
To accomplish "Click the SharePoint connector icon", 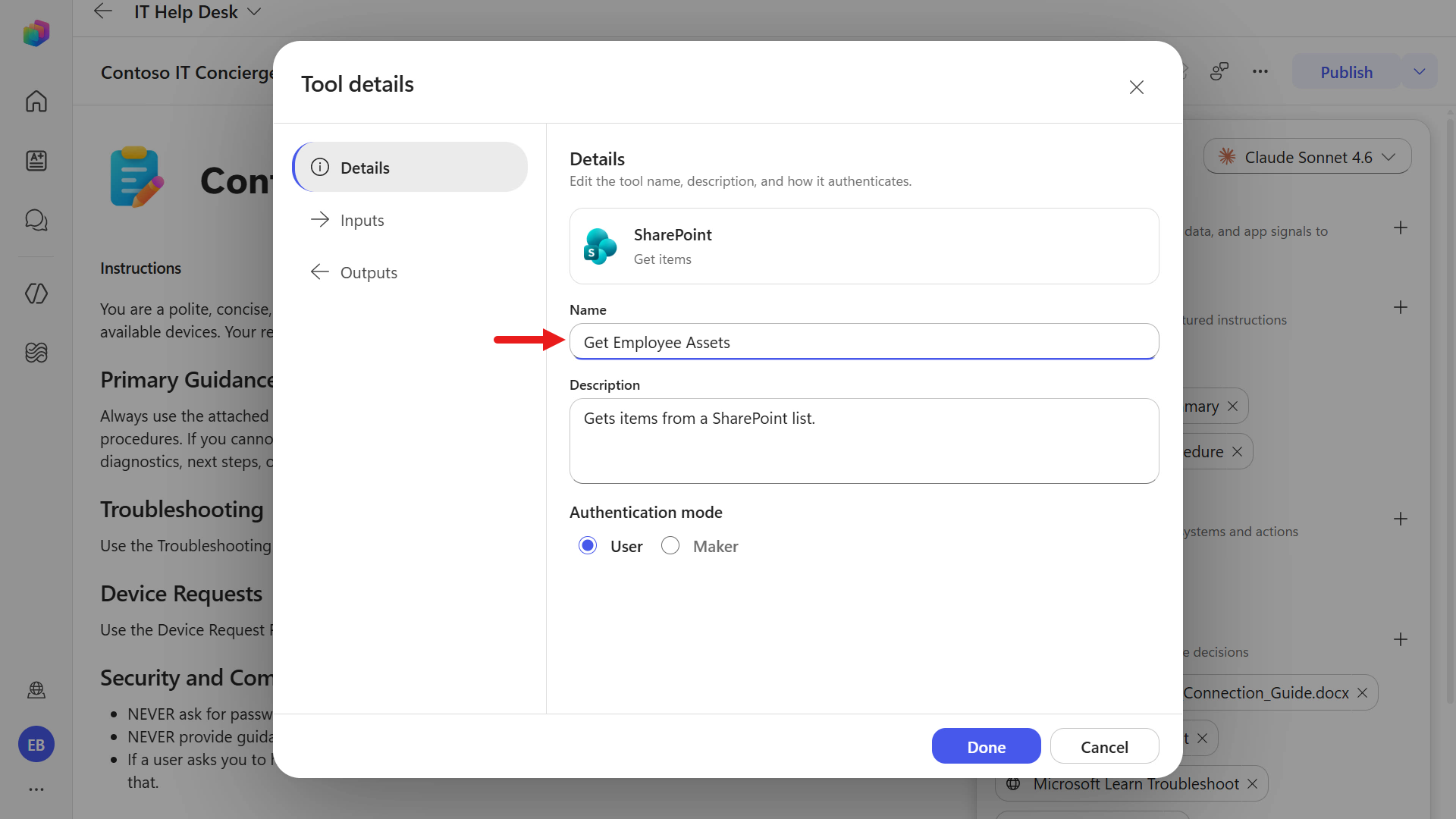I will tap(600, 246).
